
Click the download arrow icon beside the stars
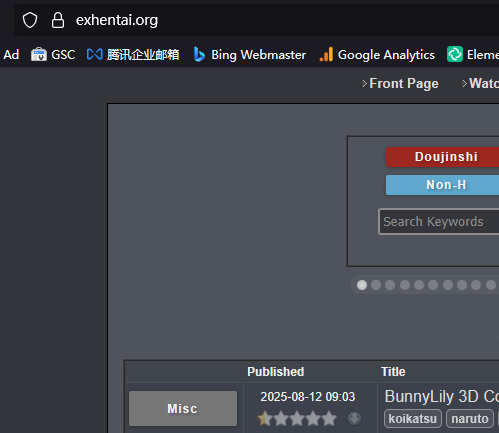coord(354,418)
